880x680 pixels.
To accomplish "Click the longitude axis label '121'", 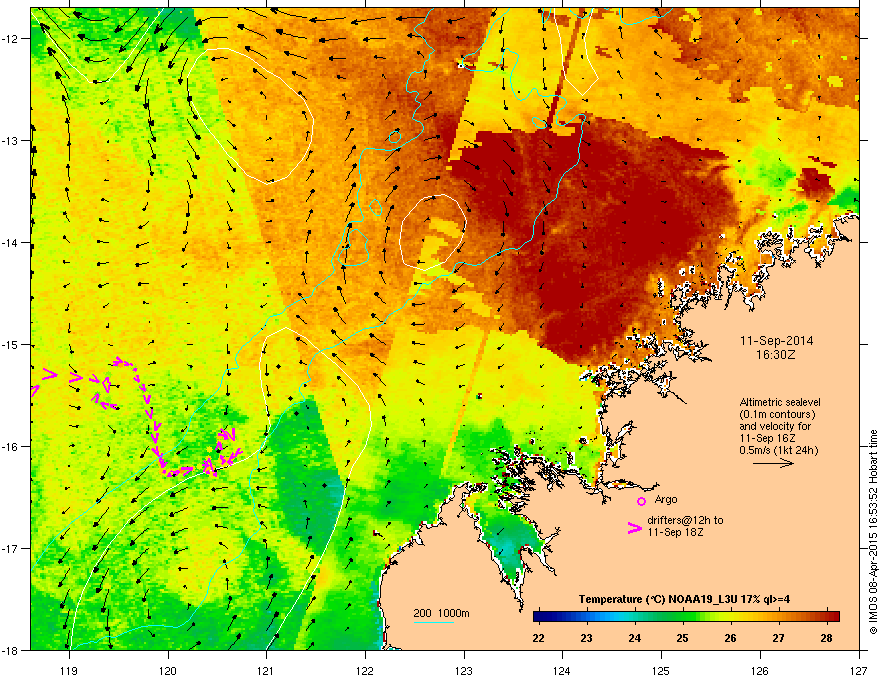I will [x=267, y=670].
